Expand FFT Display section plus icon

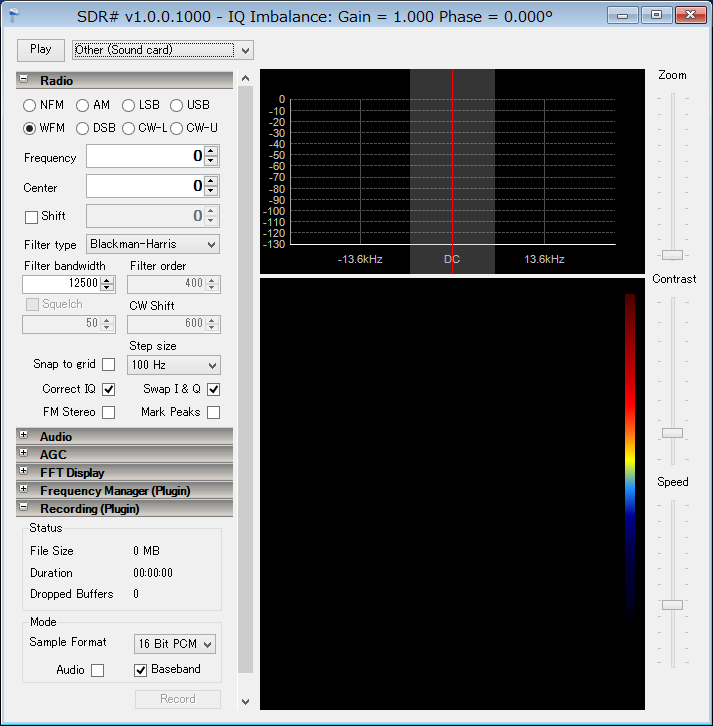point(24,472)
